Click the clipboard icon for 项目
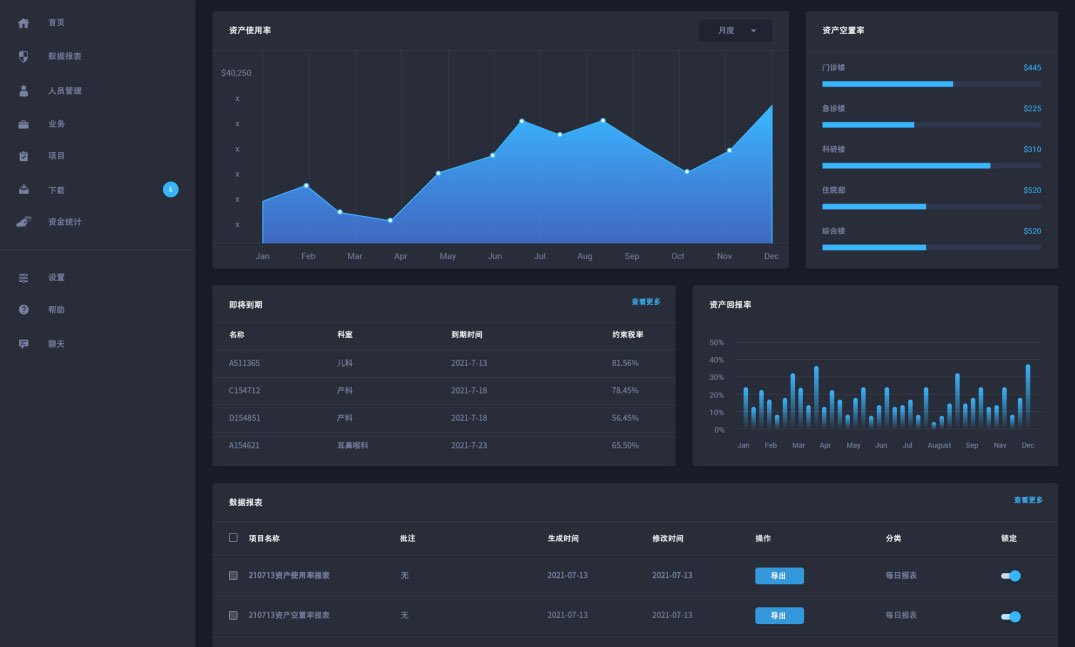 click(x=23, y=156)
